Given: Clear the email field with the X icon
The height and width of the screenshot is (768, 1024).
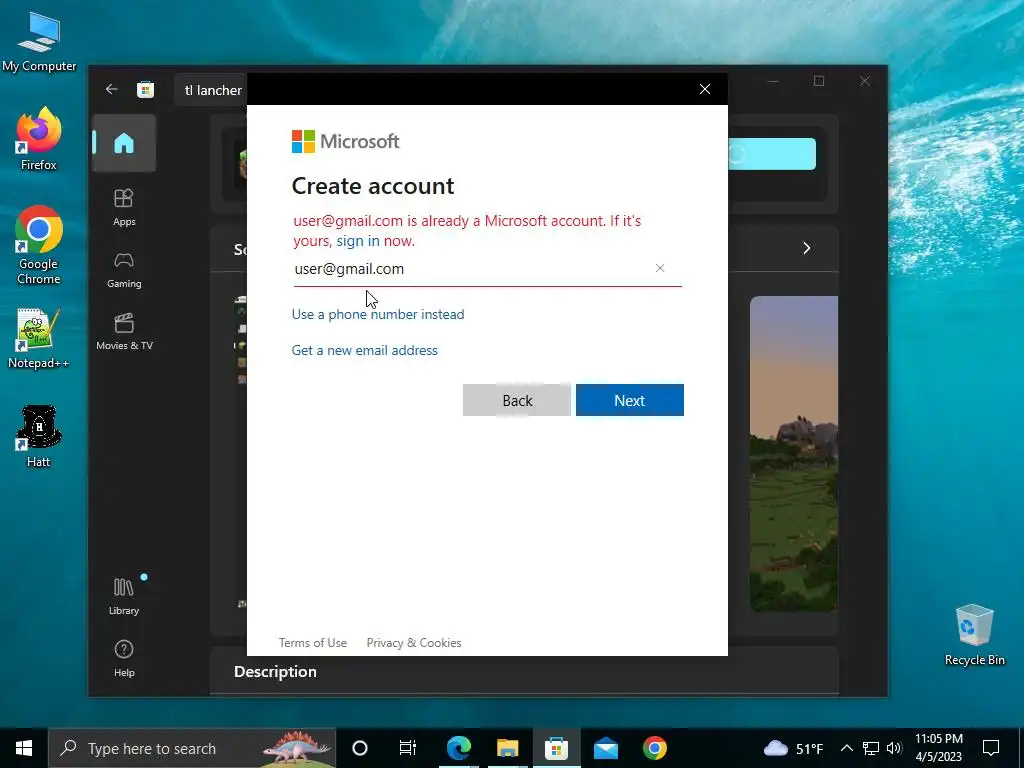Looking at the screenshot, I should pyautogui.click(x=660, y=268).
